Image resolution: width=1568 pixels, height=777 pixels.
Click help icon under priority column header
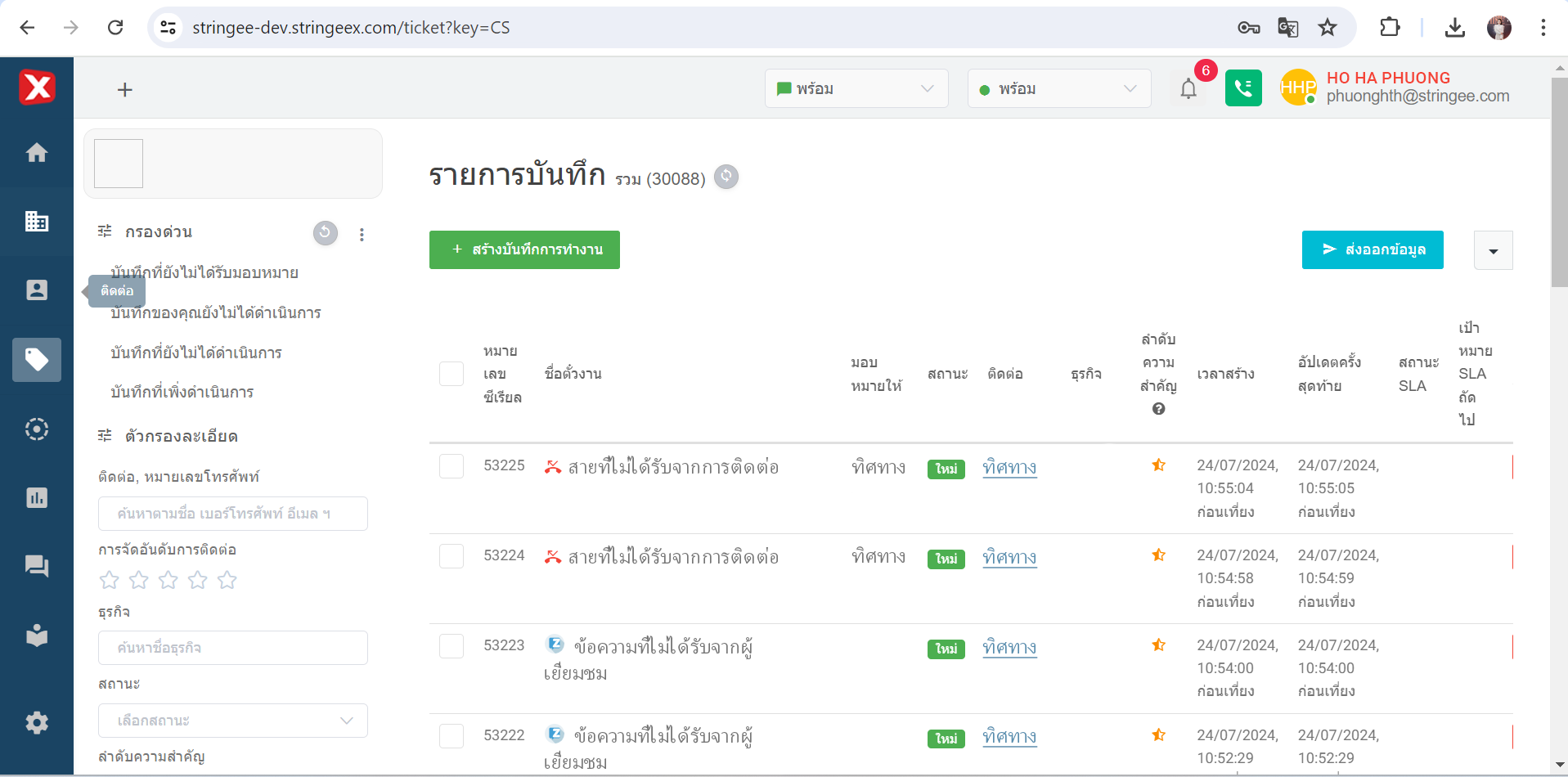tap(1158, 409)
